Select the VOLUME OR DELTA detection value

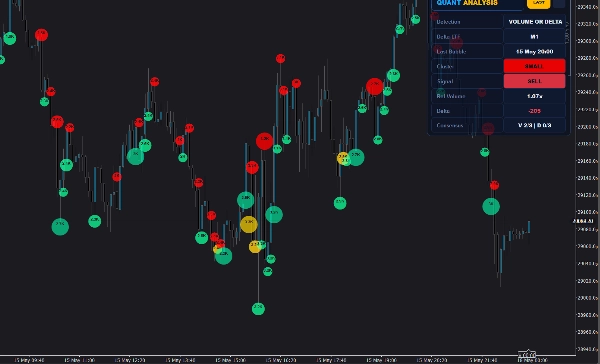[535, 22]
